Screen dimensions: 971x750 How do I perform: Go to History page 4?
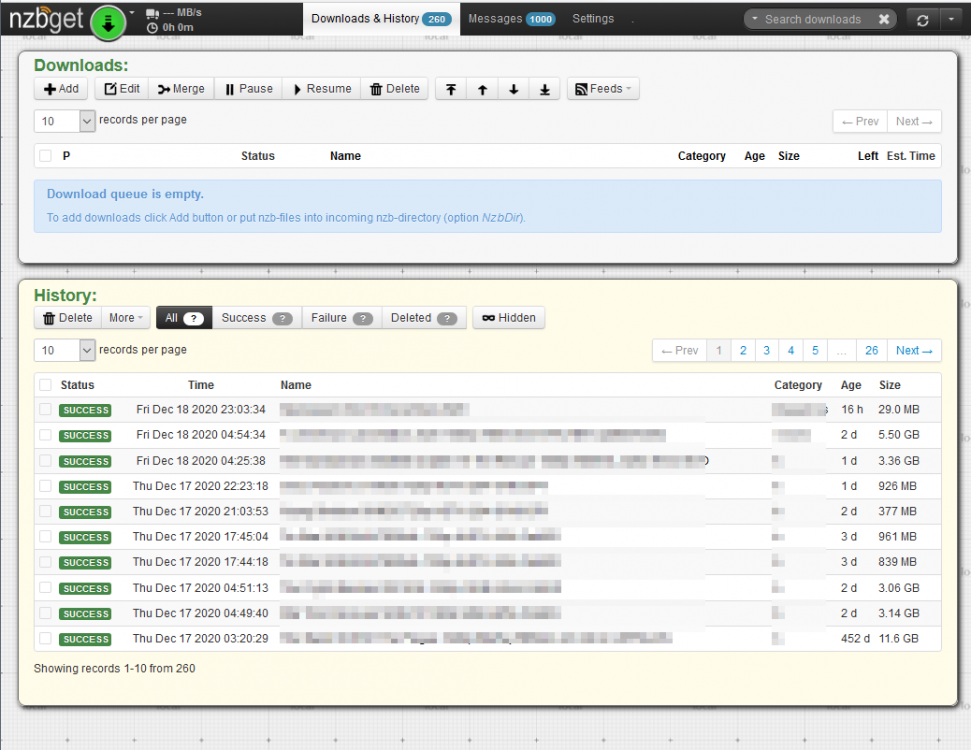[791, 351]
